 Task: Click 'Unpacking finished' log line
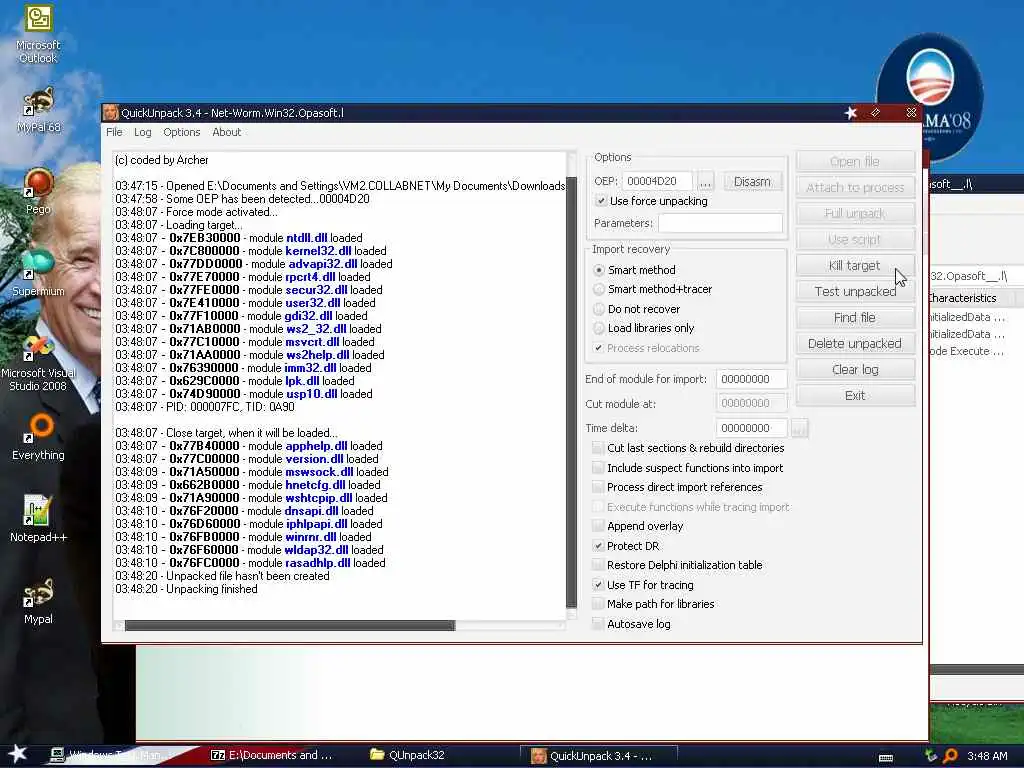187,589
